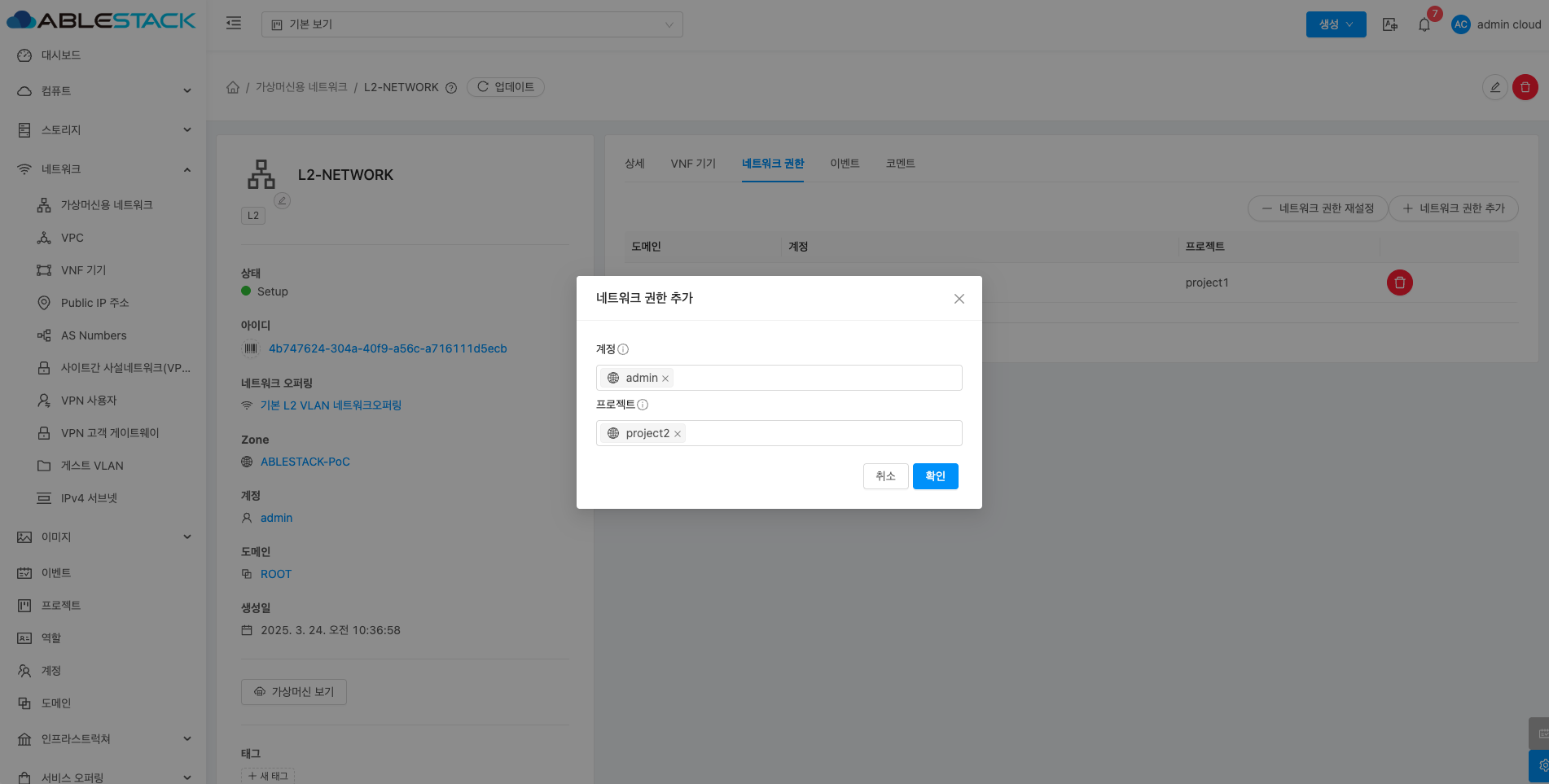Go to home via breadcrumb icon
1549x784 pixels.
(x=233, y=87)
